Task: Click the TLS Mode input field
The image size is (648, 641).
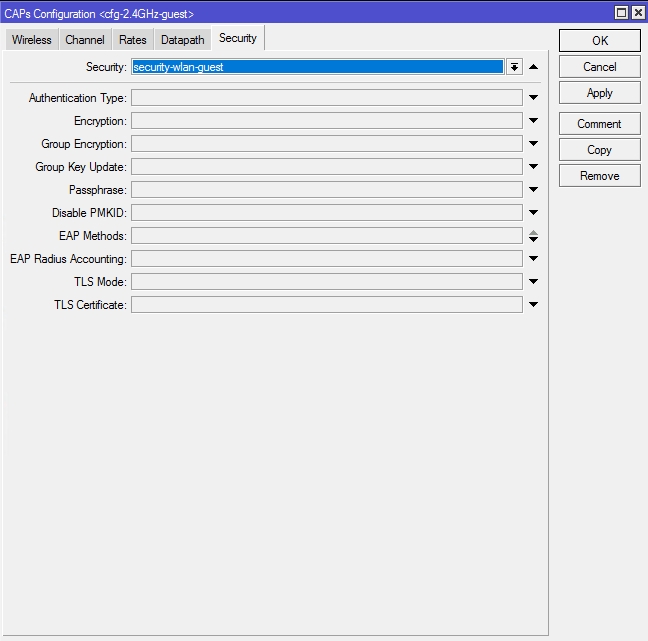Action: pyautogui.click(x=327, y=281)
